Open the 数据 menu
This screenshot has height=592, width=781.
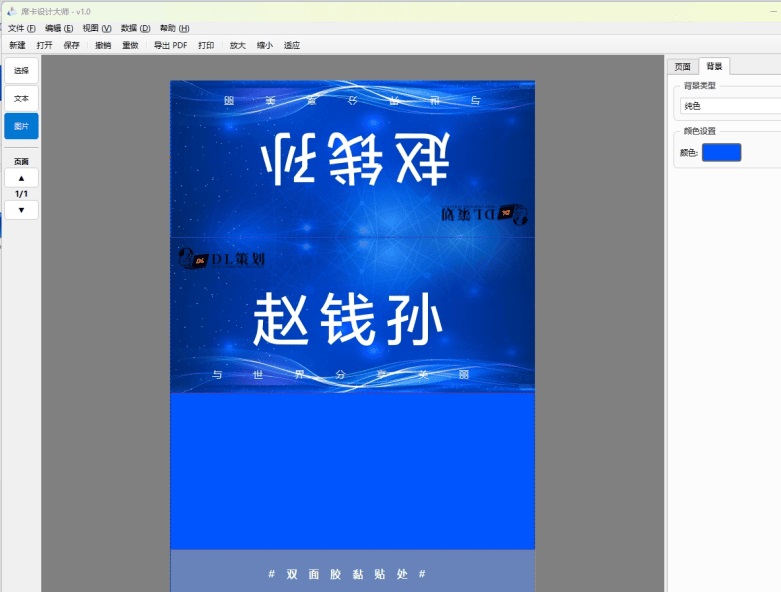(135, 28)
